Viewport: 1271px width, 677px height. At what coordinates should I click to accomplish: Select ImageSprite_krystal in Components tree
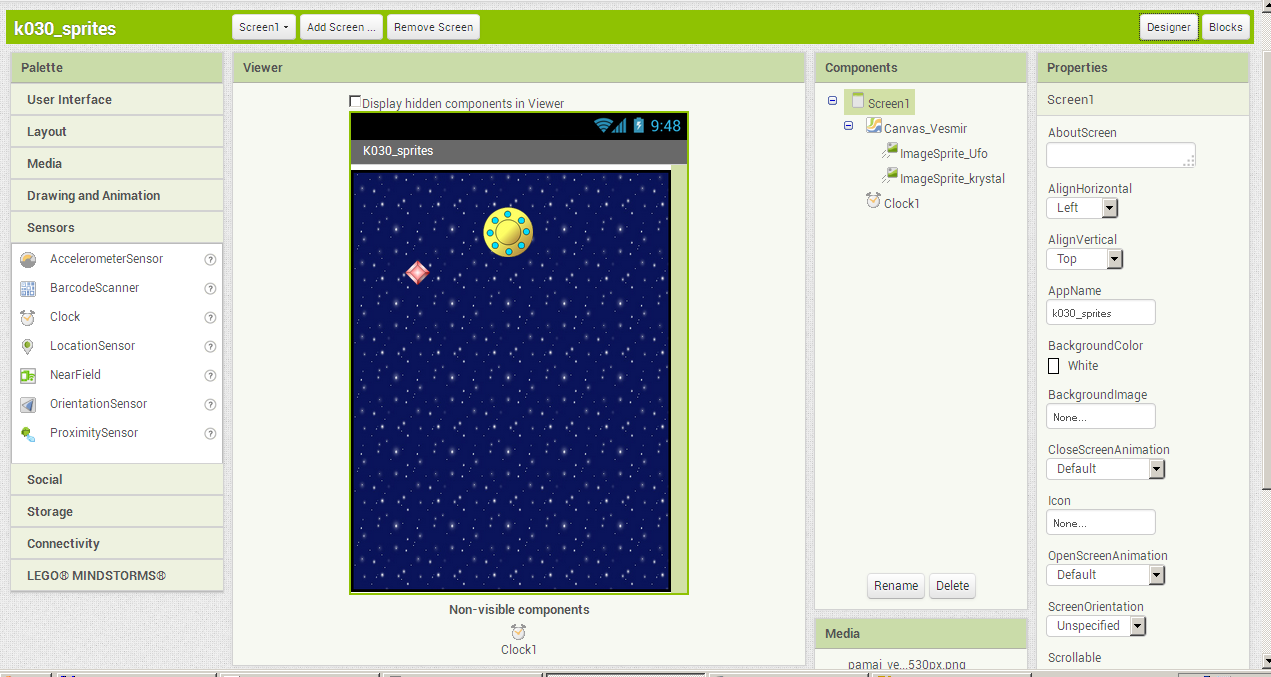(x=952, y=178)
